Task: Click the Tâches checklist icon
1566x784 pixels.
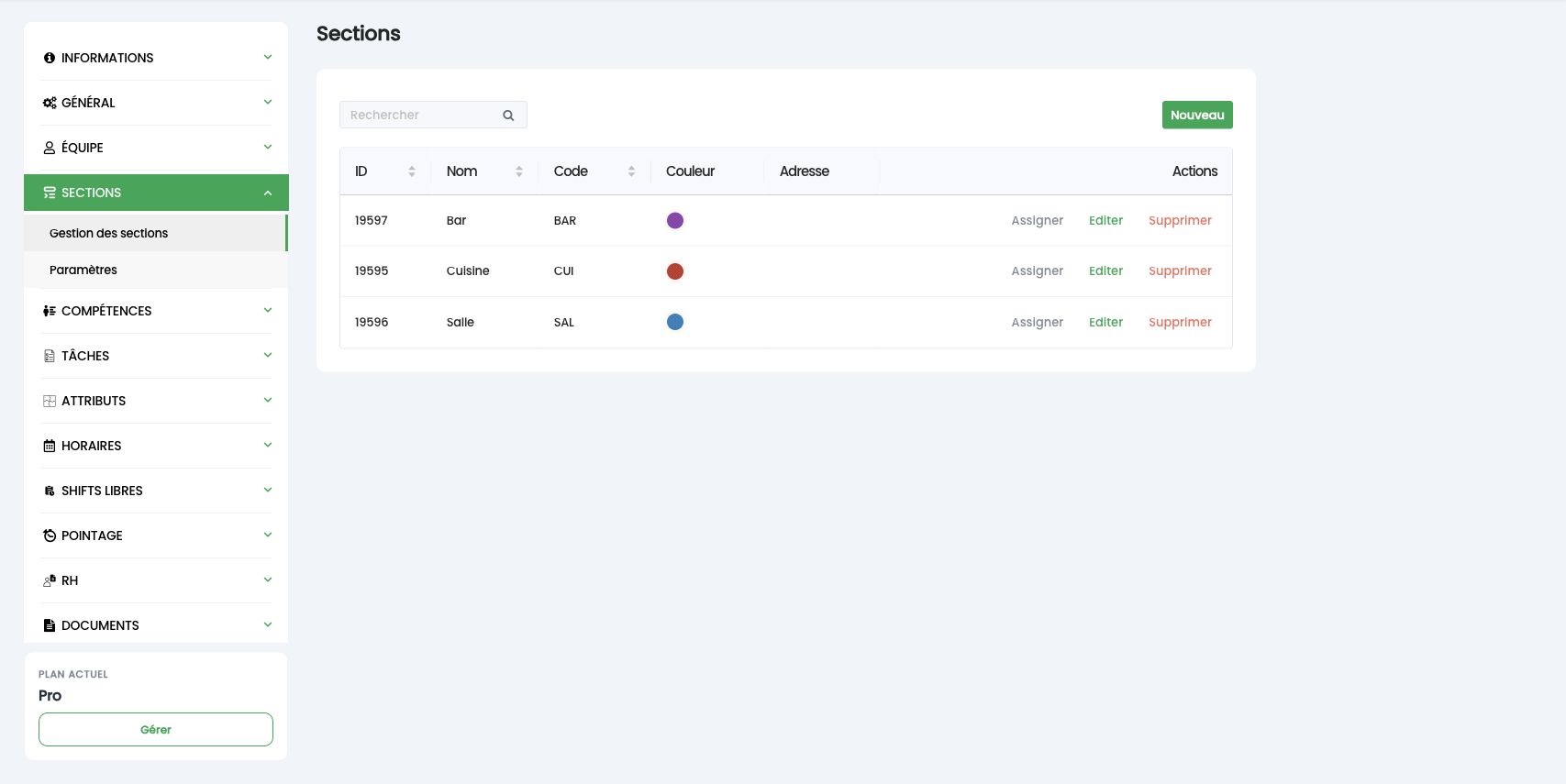Action: (50, 356)
